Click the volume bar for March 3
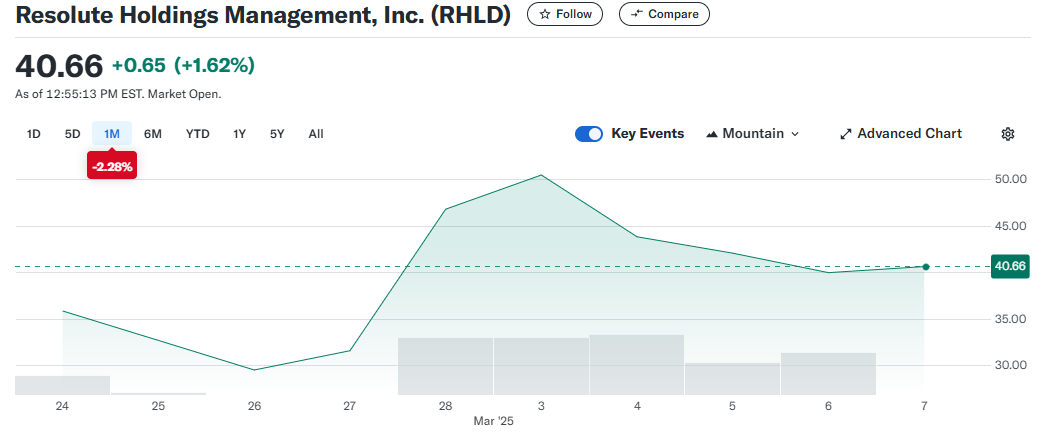Image resolution: width=1052 pixels, height=434 pixels. [x=541, y=366]
